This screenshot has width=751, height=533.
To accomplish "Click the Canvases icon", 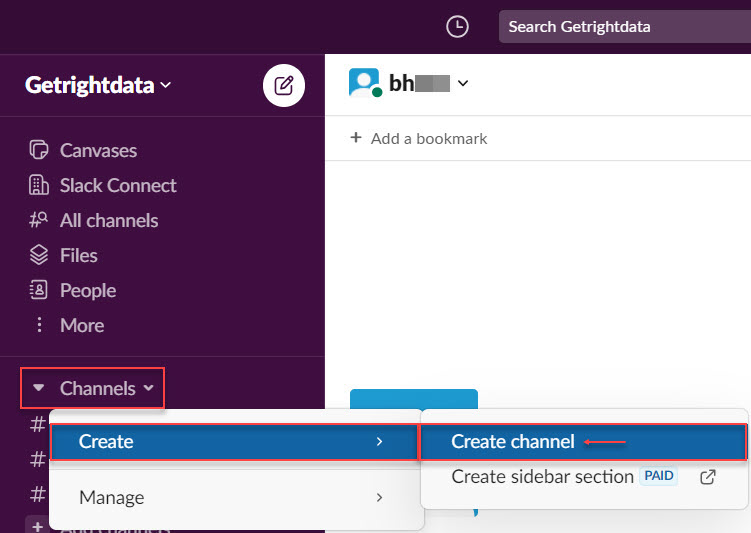I will click(x=39, y=150).
